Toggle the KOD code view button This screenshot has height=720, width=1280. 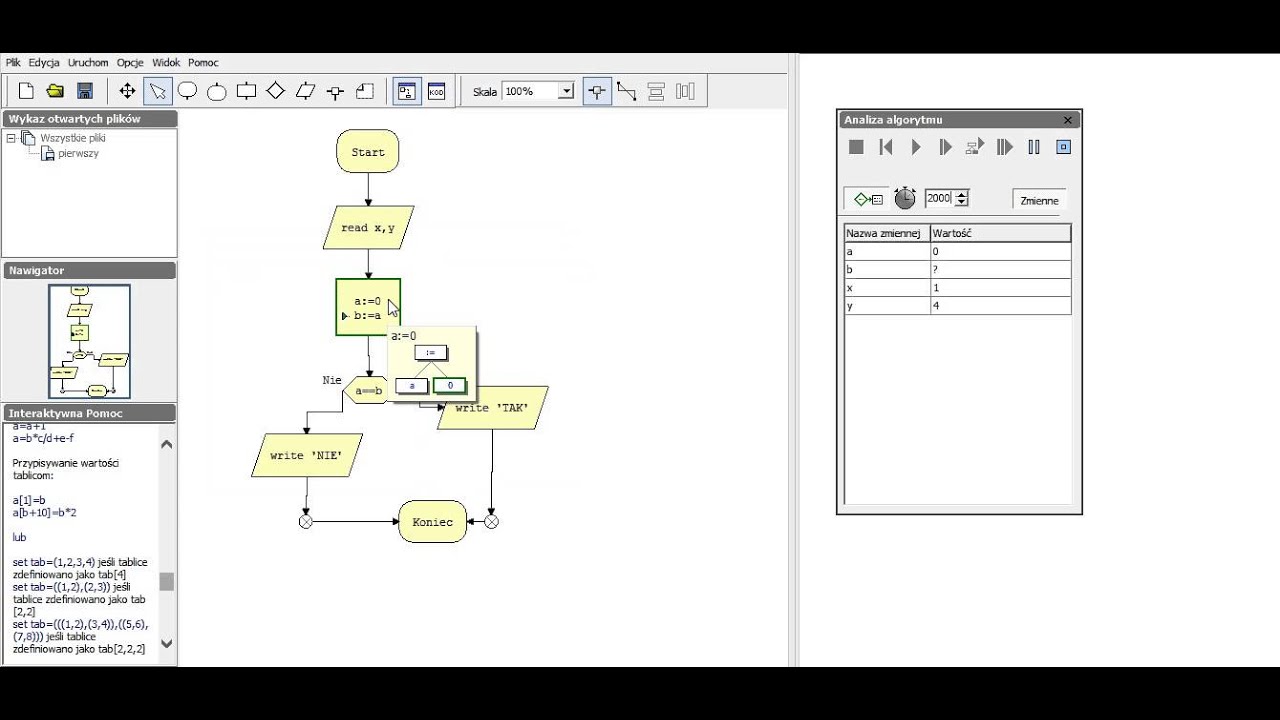[x=437, y=91]
